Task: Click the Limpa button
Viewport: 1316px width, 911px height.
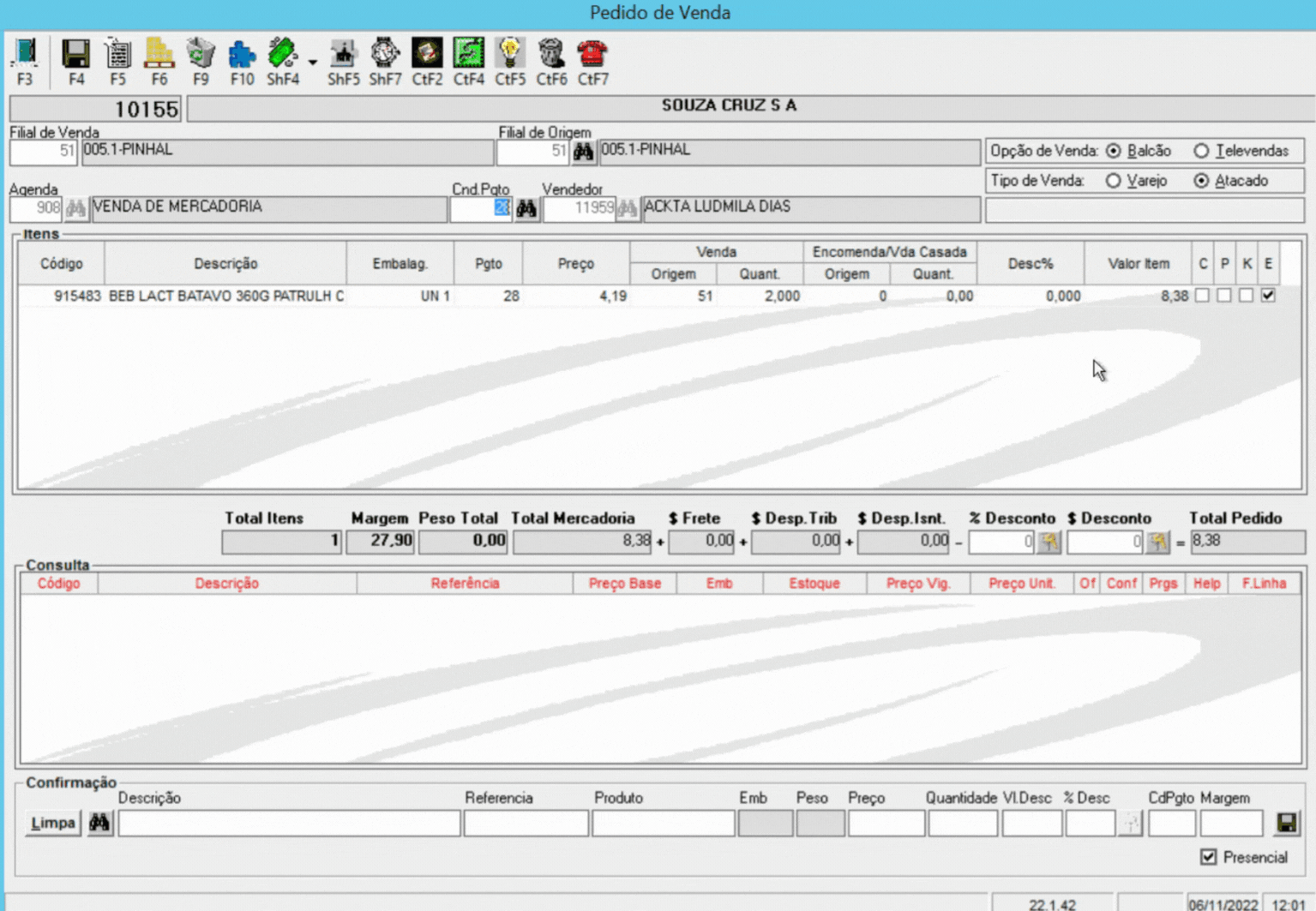Action: tap(53, 823)
